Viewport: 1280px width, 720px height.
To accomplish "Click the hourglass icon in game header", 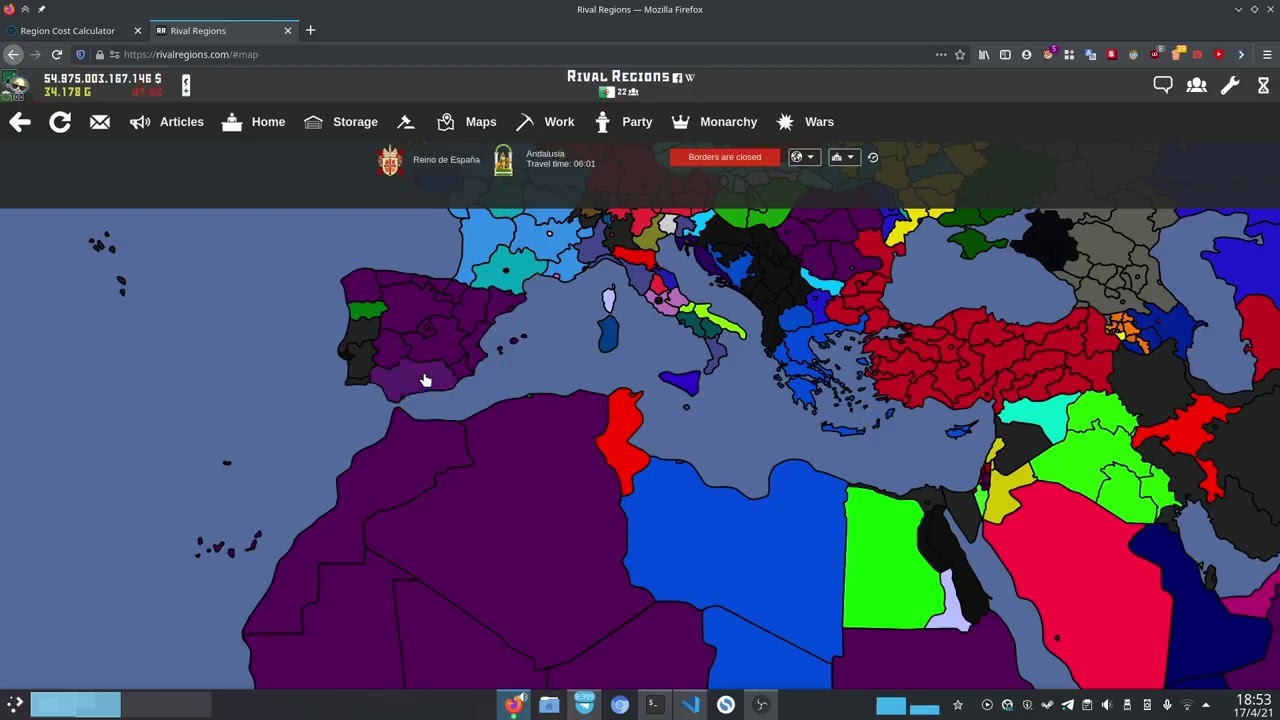I will (x=1263, y=86).
